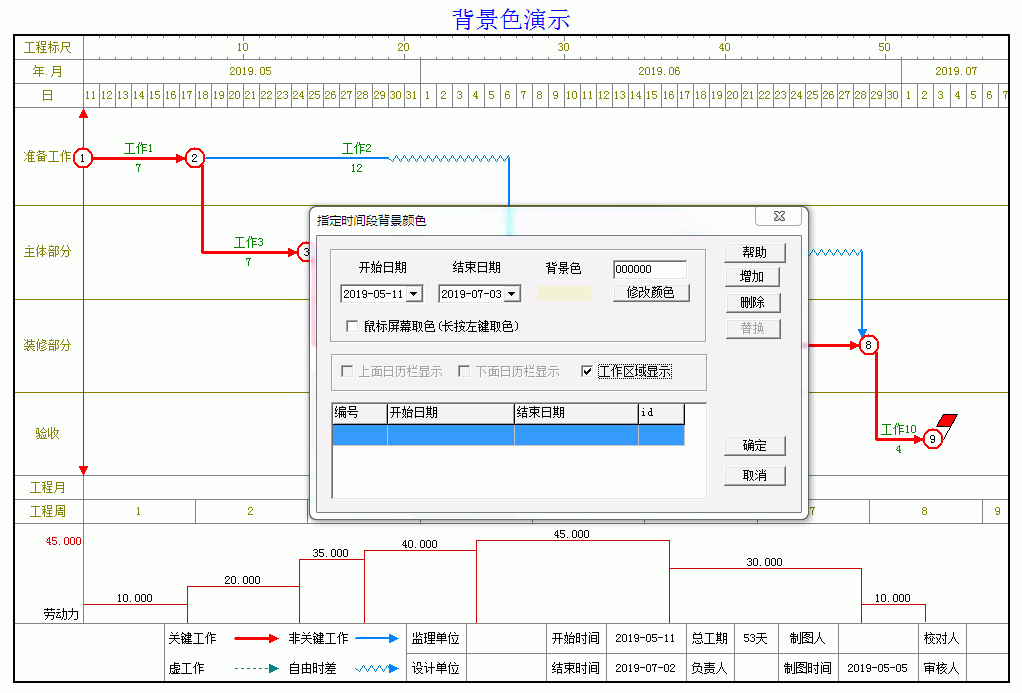Click the 制图时间 value 2019-05-05

click(x=877, y=668)
